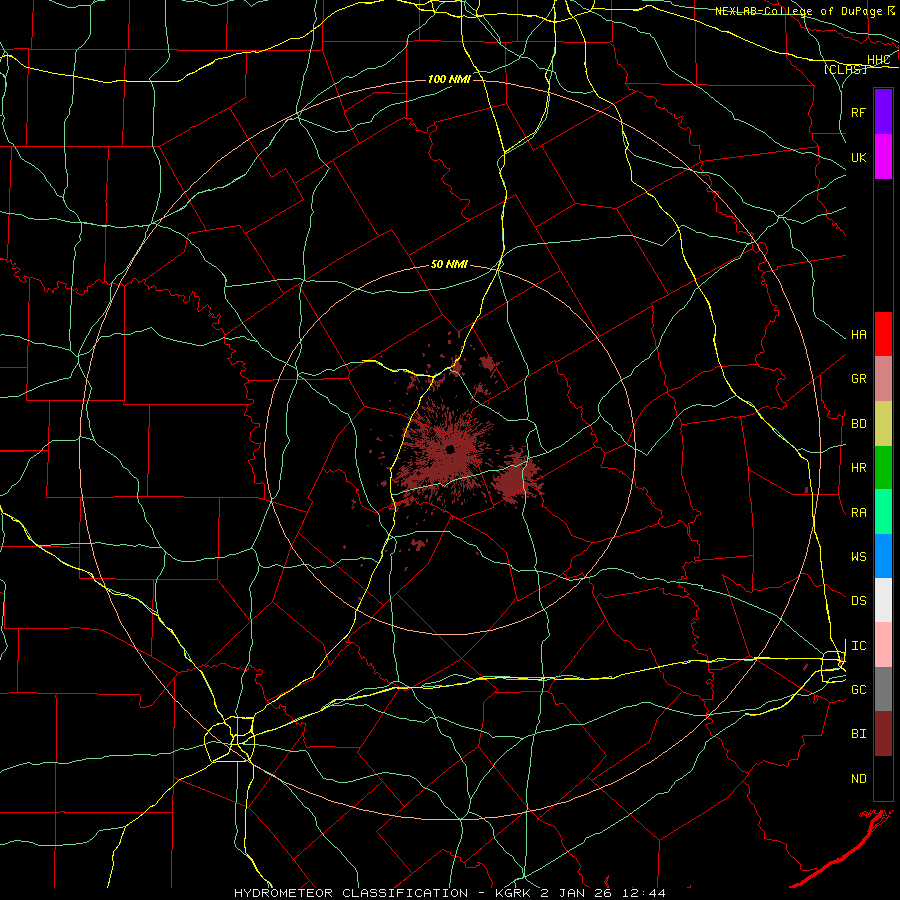The image size is (900, 900).
Task: Click the DS legend label
Action: coord(859,601)
